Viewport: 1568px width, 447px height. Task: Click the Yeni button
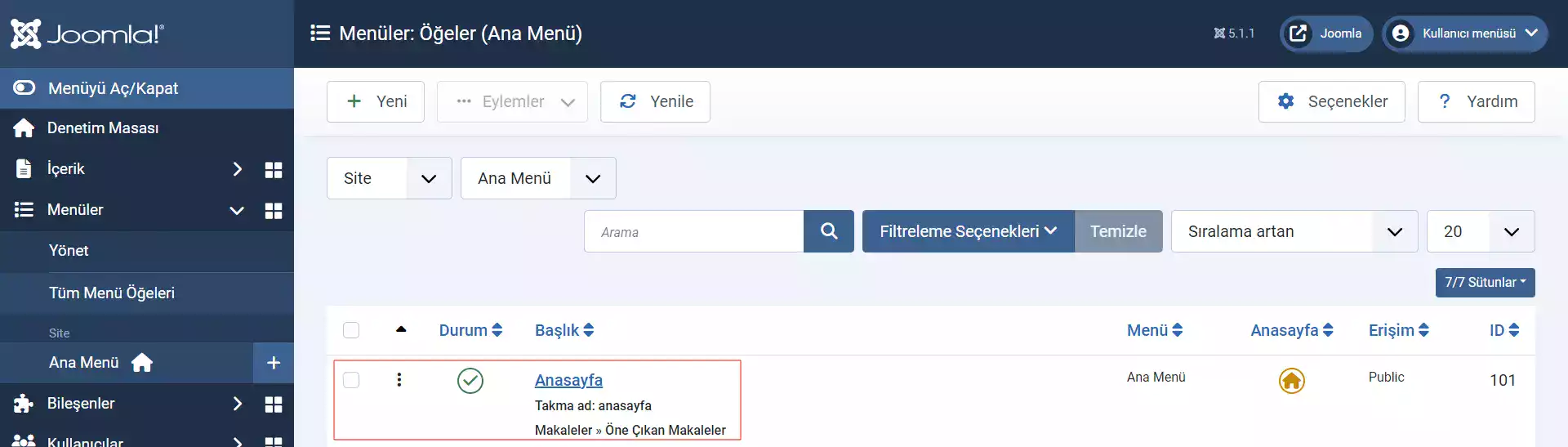376,101
